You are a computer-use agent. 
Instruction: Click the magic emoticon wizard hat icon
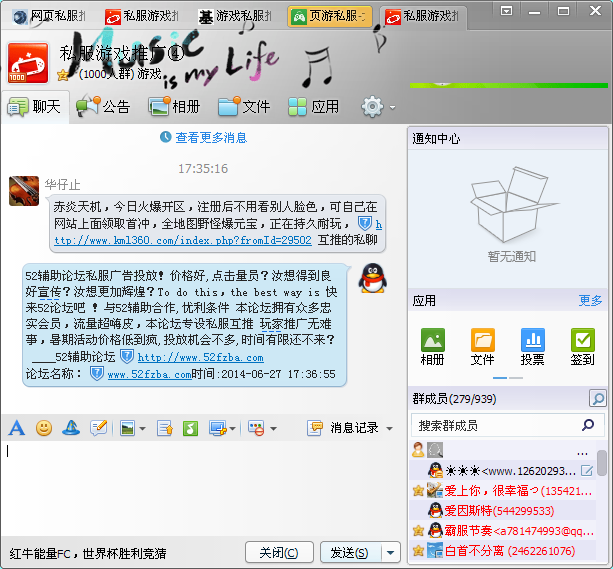pos(71,428)
